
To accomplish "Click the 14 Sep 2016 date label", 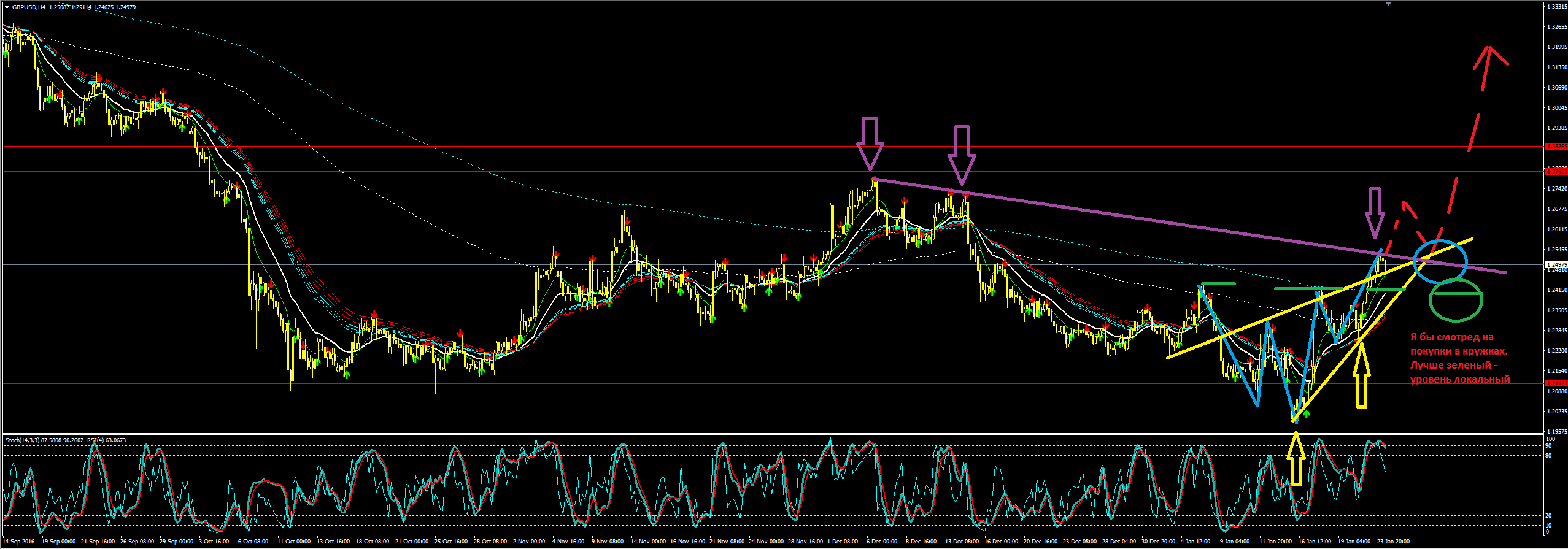I will pyautogui.click(x=19, y=542).
